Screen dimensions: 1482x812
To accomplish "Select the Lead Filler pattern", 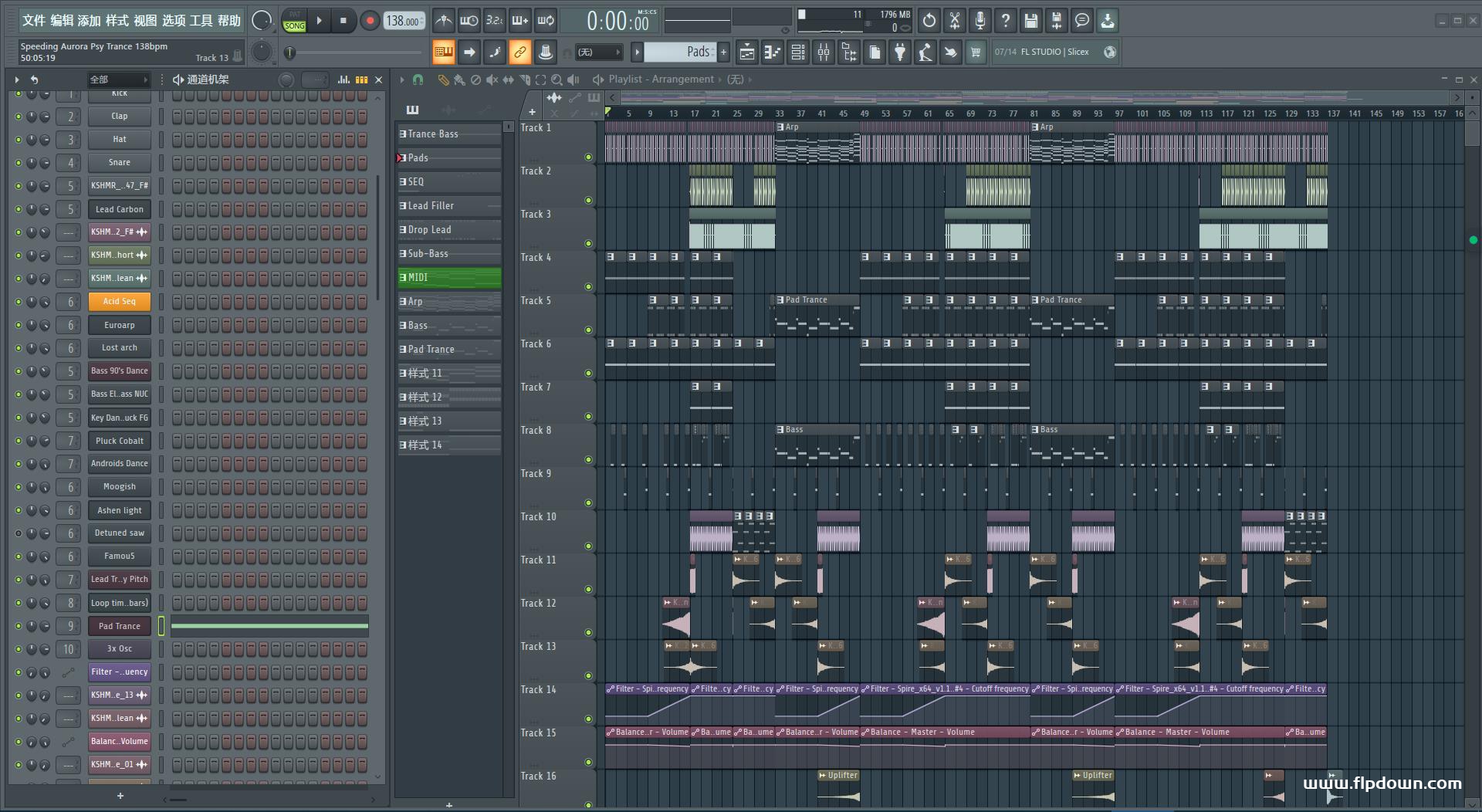I will [449, 206].
